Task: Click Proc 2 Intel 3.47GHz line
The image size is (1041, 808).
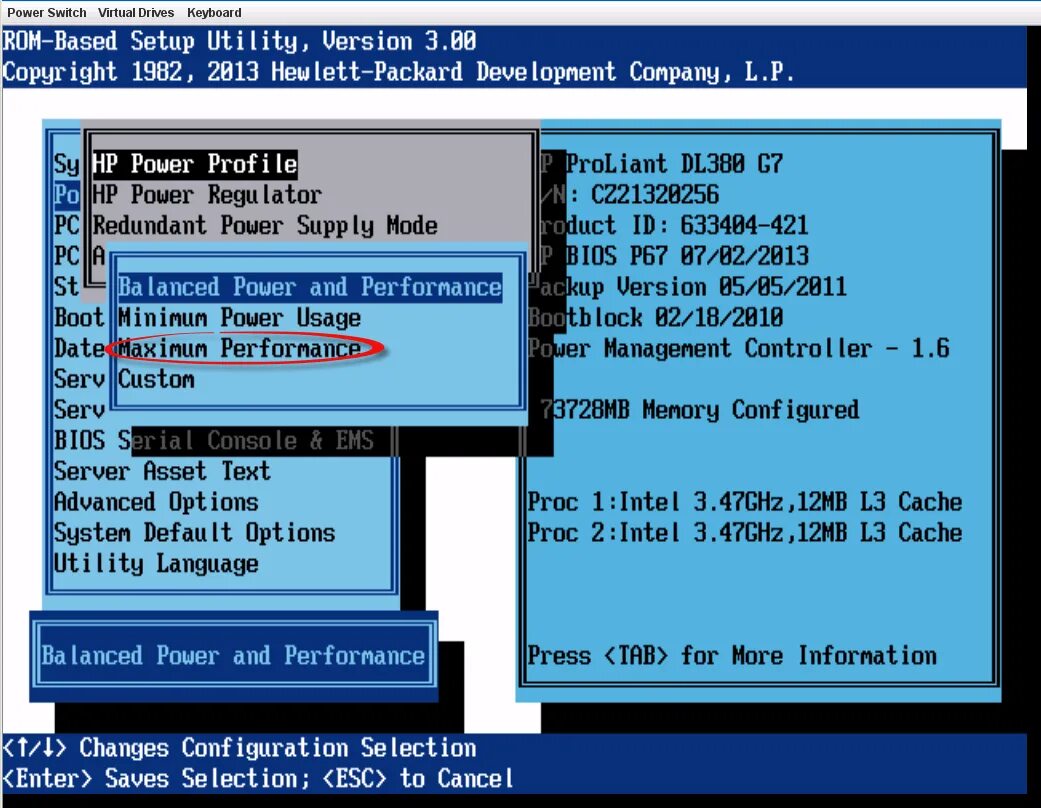Action: pos(744,533)
